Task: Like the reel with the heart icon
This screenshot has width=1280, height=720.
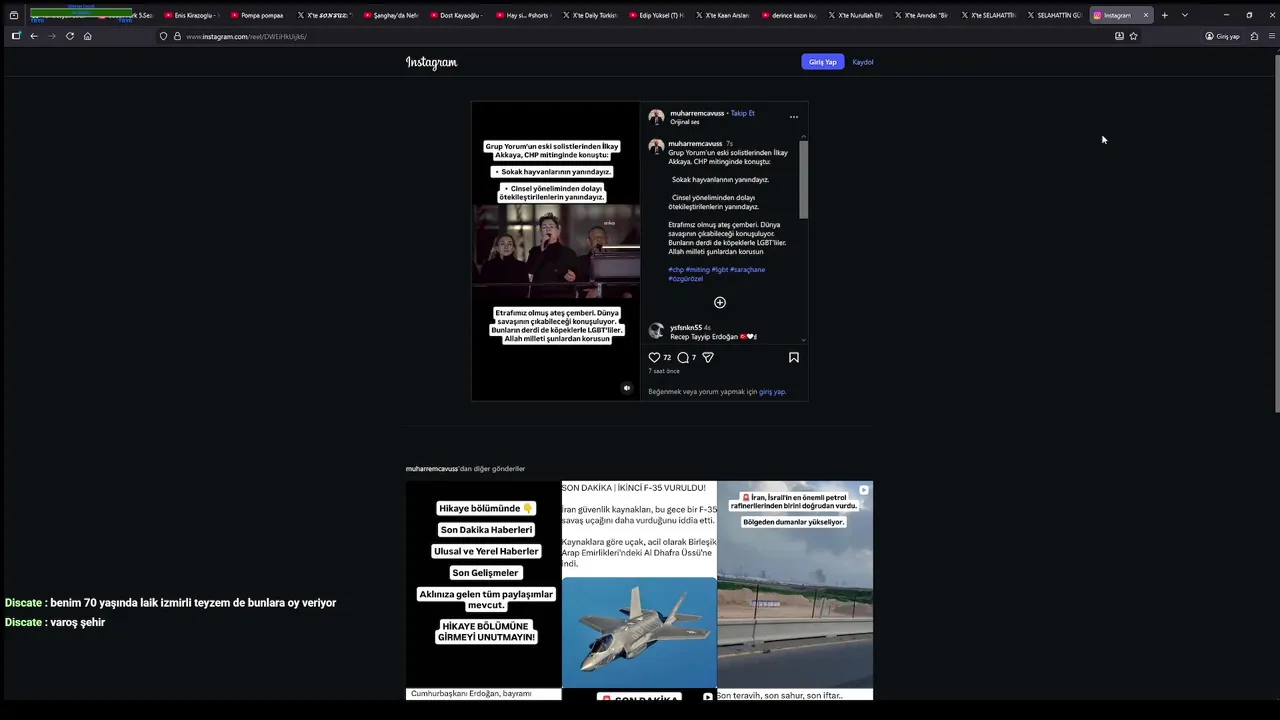Action: point(654,357)
